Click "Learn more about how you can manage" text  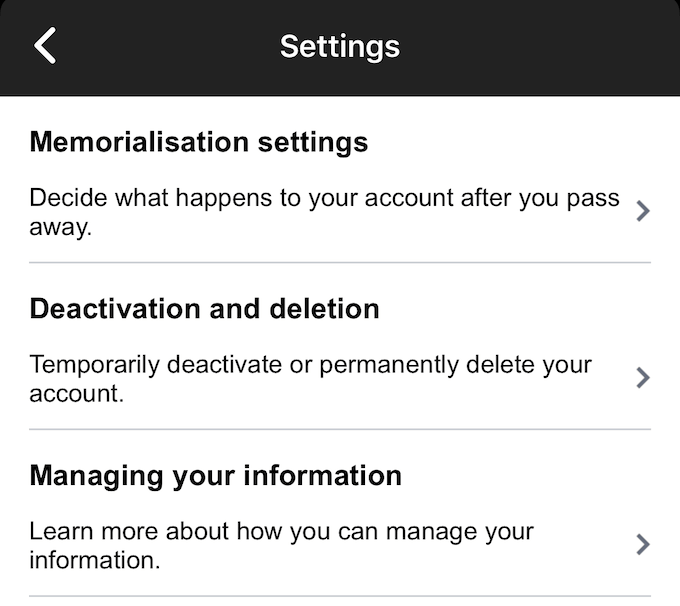click(x=281, y=531)
